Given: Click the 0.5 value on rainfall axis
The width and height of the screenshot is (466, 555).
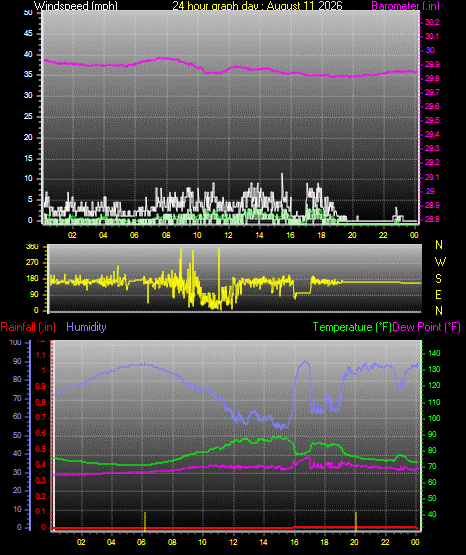Looking at the screenshot, I should pyautogui.click(x=41, y=449).
